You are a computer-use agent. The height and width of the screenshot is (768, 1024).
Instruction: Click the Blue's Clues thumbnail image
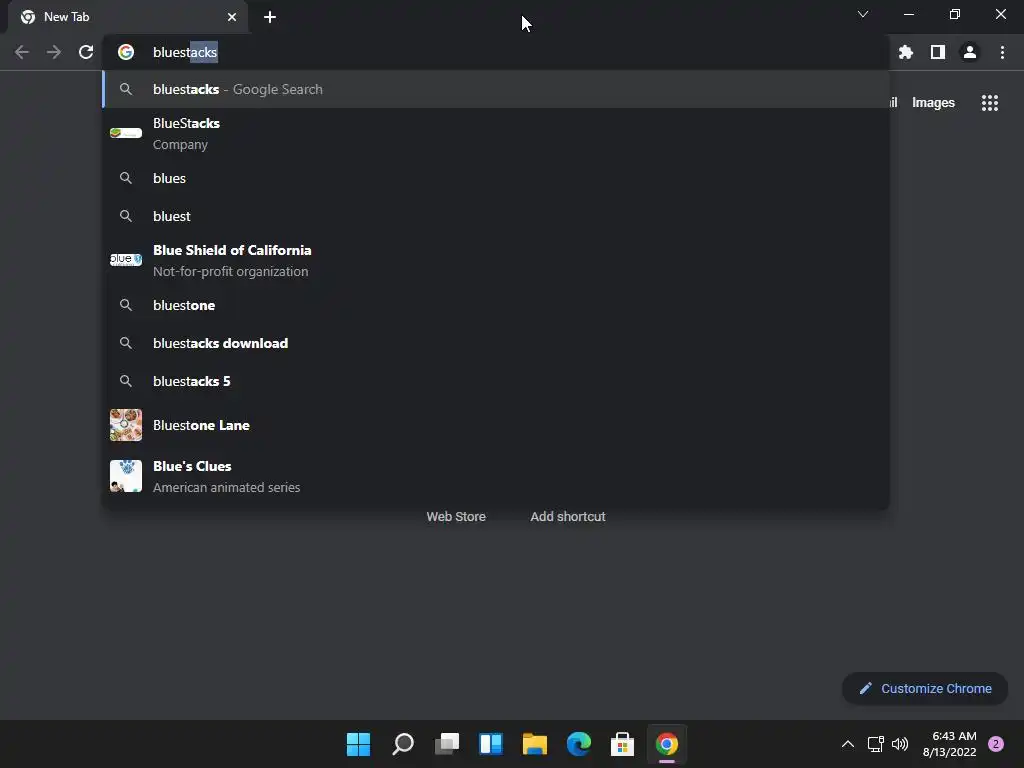coord(126,476)
